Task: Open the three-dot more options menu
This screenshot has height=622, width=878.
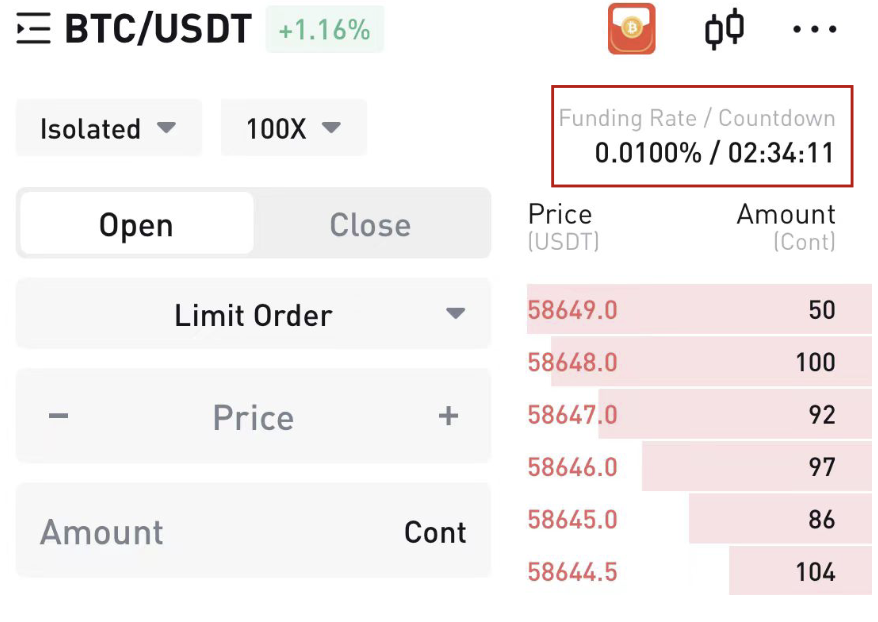Action: [x=815, y=29]
